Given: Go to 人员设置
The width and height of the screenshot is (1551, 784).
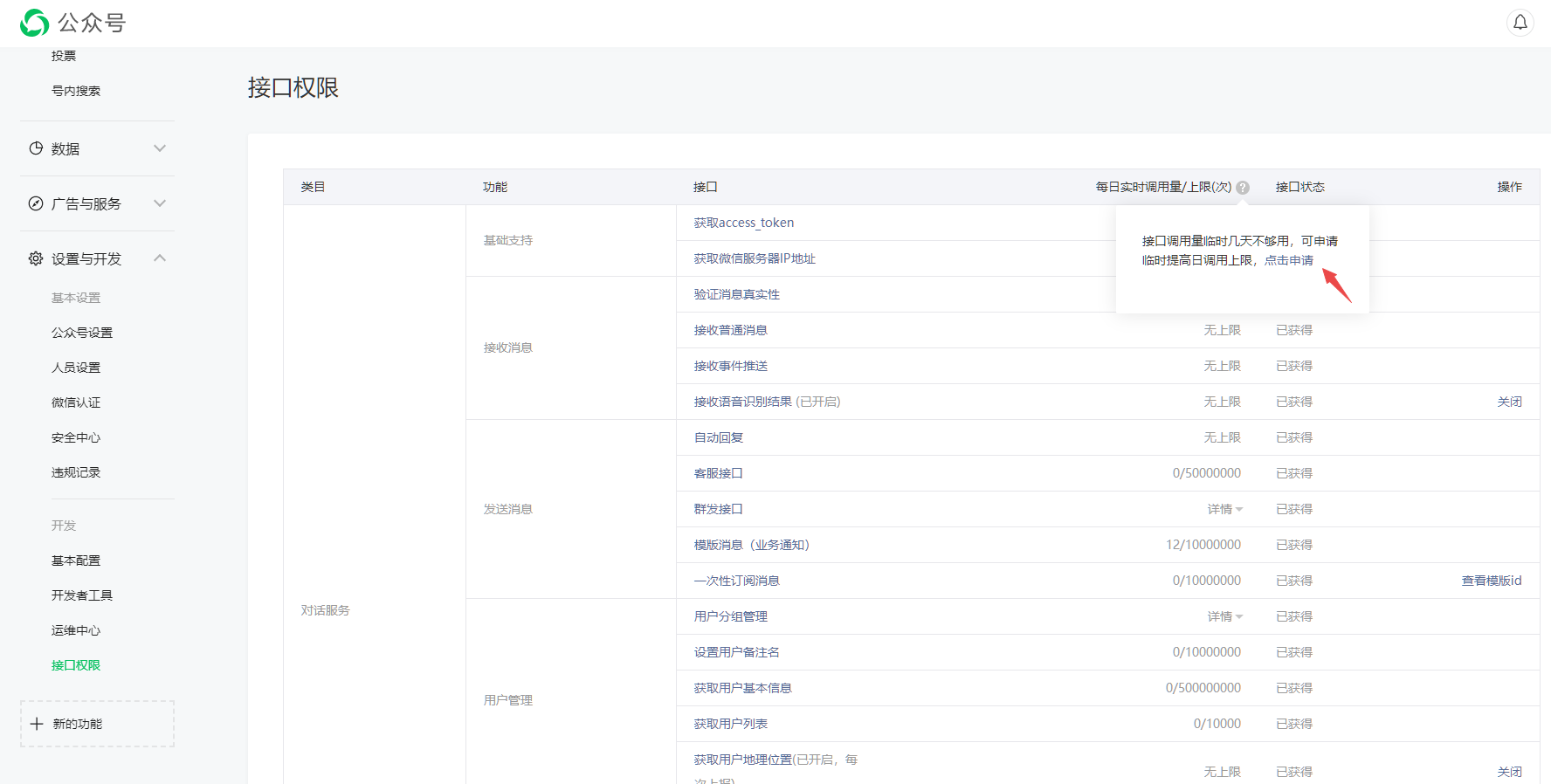Looking at the screenshot, I should coord(76,368).
